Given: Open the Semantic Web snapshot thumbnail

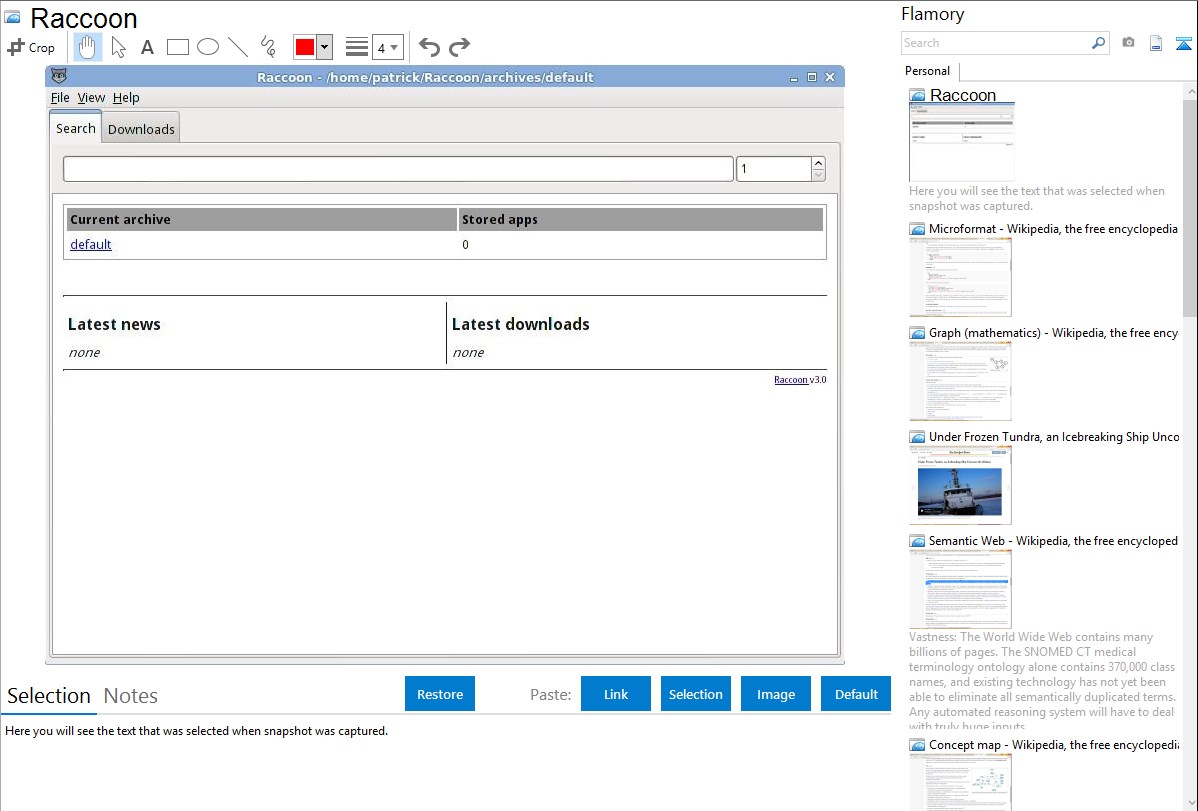Looking at the screenshot, I should tap(960, 589).
